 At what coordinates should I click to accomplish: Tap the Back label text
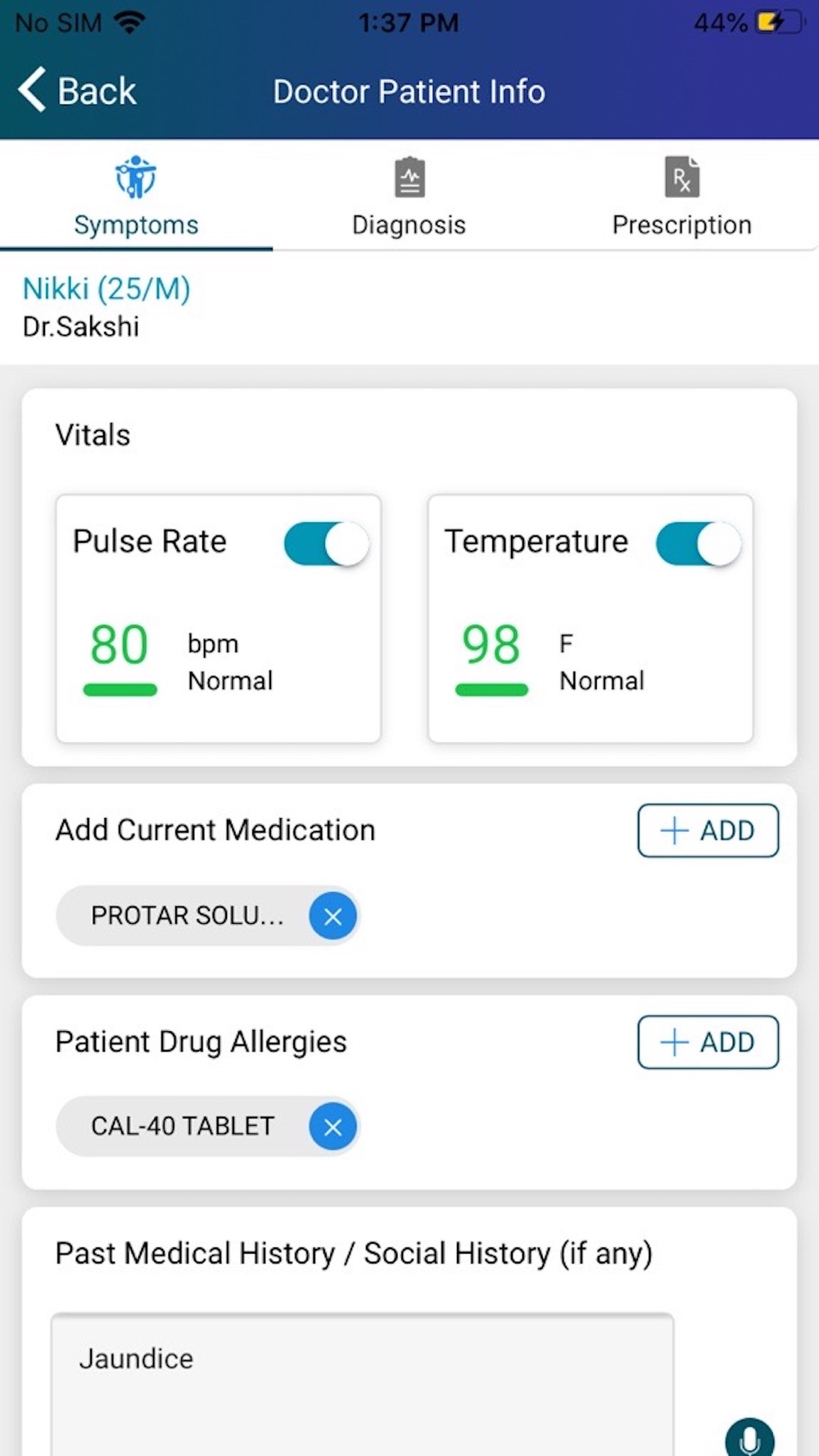[x=97, y=91]
